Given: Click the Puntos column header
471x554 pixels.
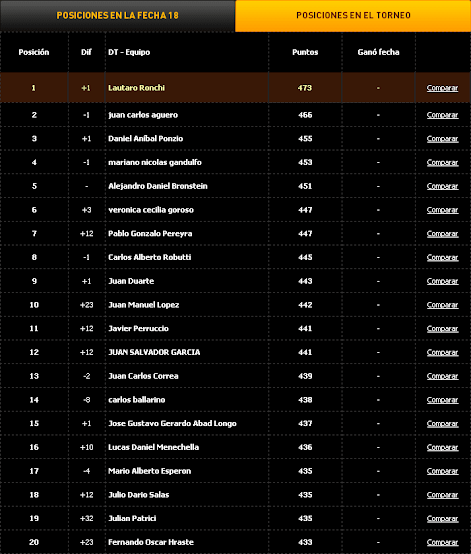Looking at the screenshot, I should (305, 52).
